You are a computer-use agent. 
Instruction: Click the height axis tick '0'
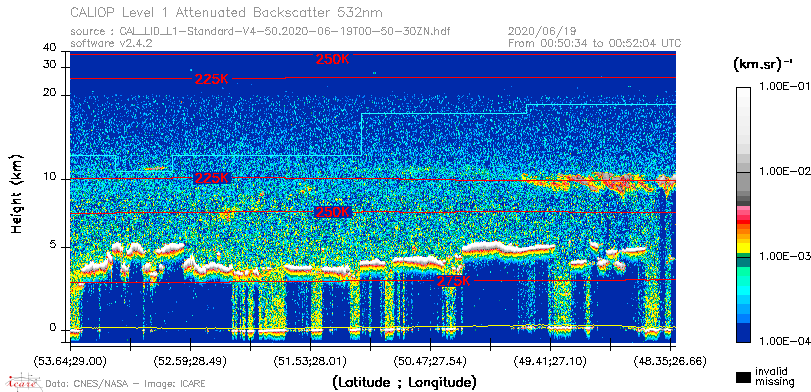point(53,328)
